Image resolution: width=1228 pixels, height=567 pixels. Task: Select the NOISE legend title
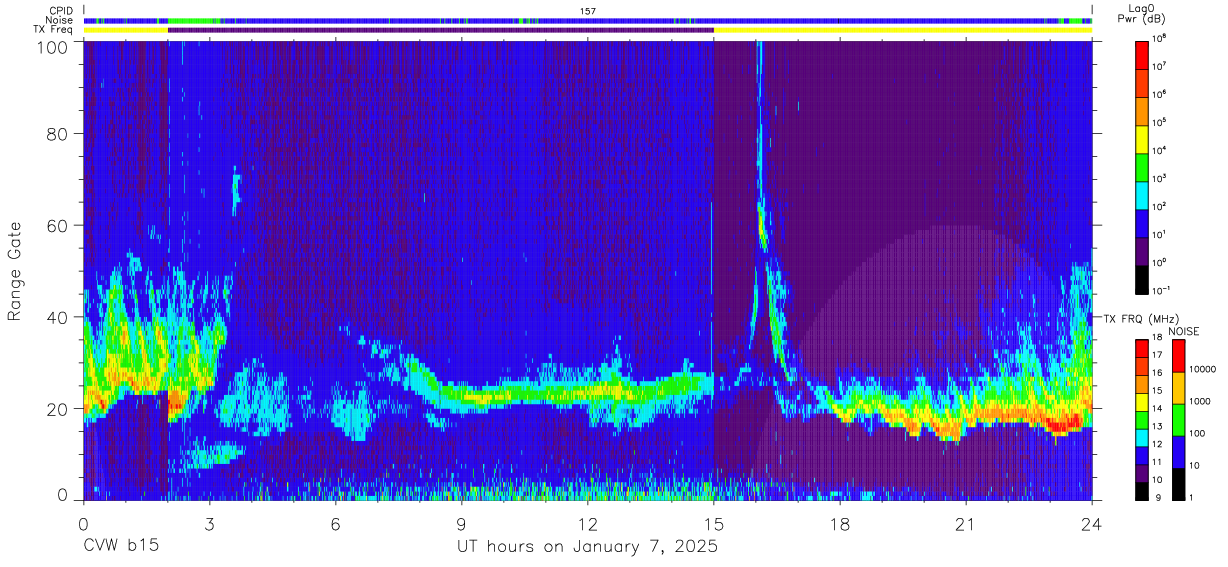coord(1186,330)
